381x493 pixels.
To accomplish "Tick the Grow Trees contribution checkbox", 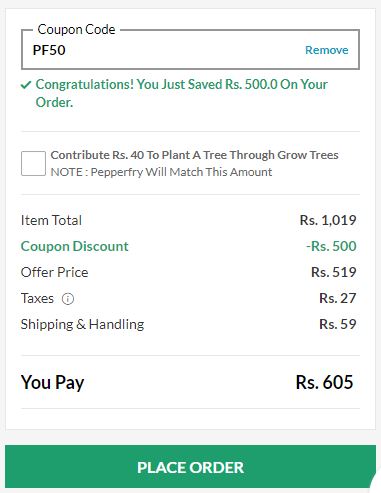I will coord(33,163).
